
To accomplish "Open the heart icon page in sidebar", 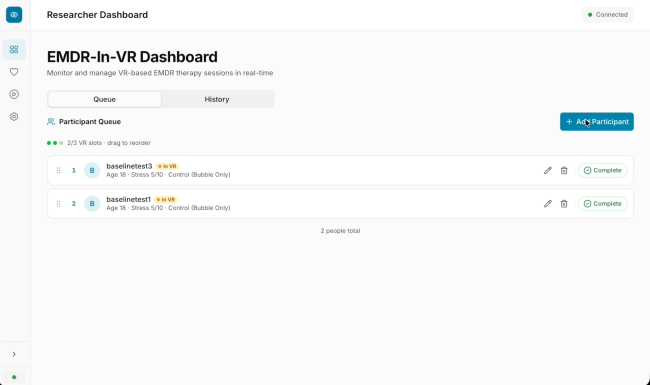I will pyautogui.click(x=14, y=72).
